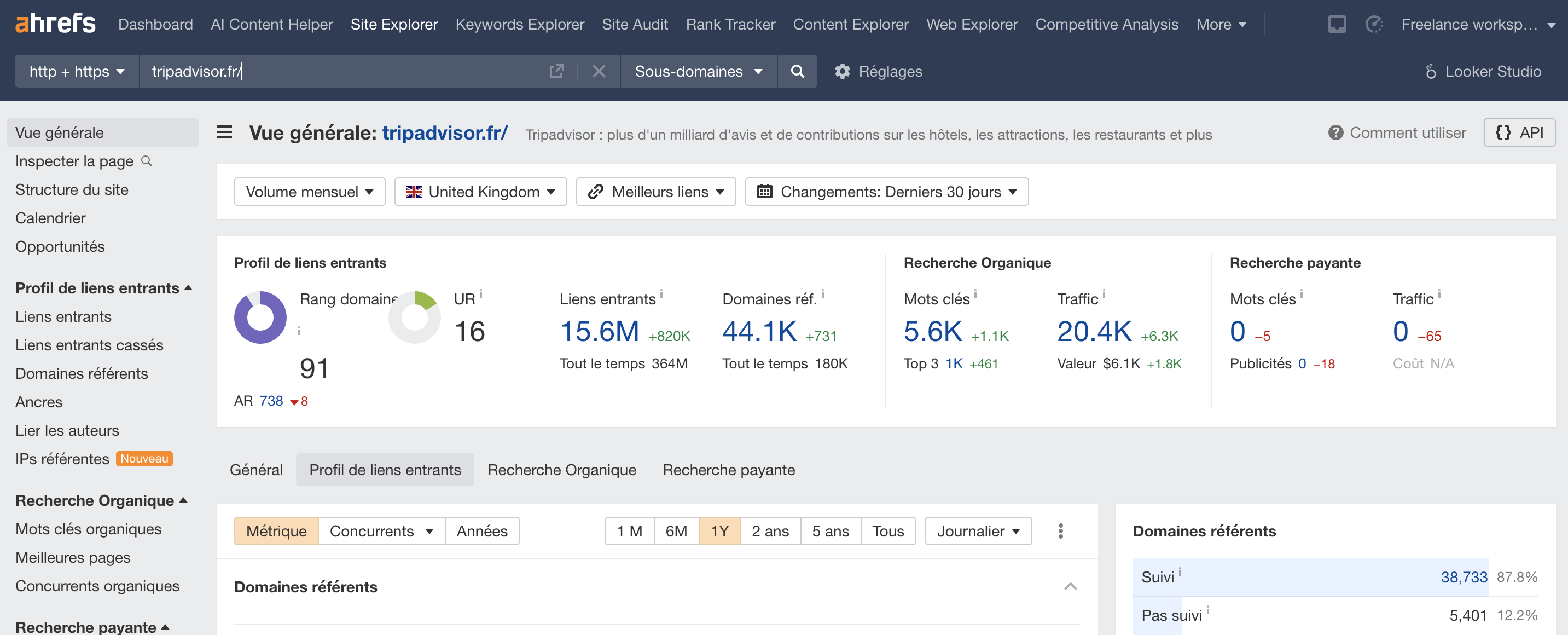Viewport: 1568px width, 635px height.
Task: Click info icon beside organic Mots clés
Action: point(975,294)
